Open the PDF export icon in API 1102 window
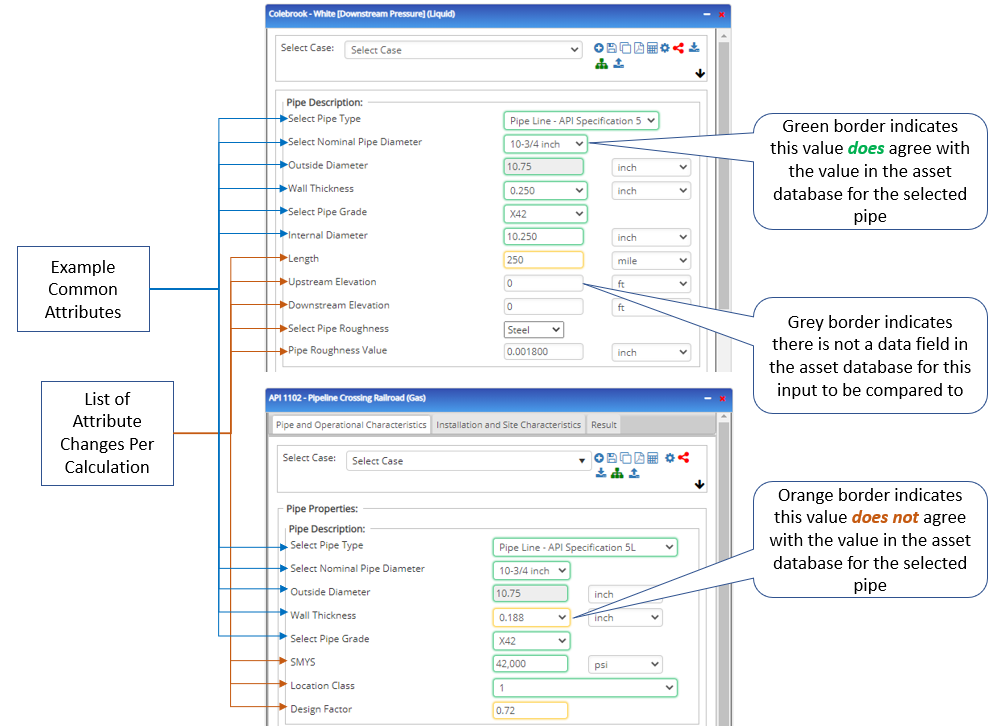The image size is (997, 726). (x=639, y=458)
